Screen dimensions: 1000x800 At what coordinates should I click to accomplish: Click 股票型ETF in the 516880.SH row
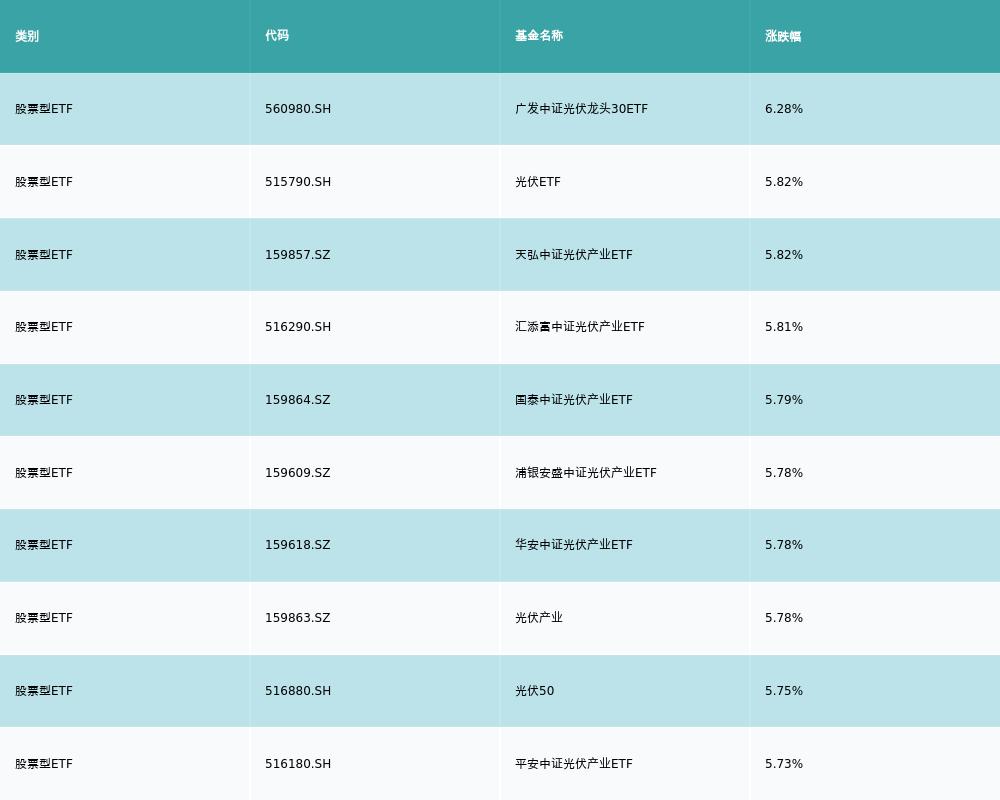[x=44, y=691]
